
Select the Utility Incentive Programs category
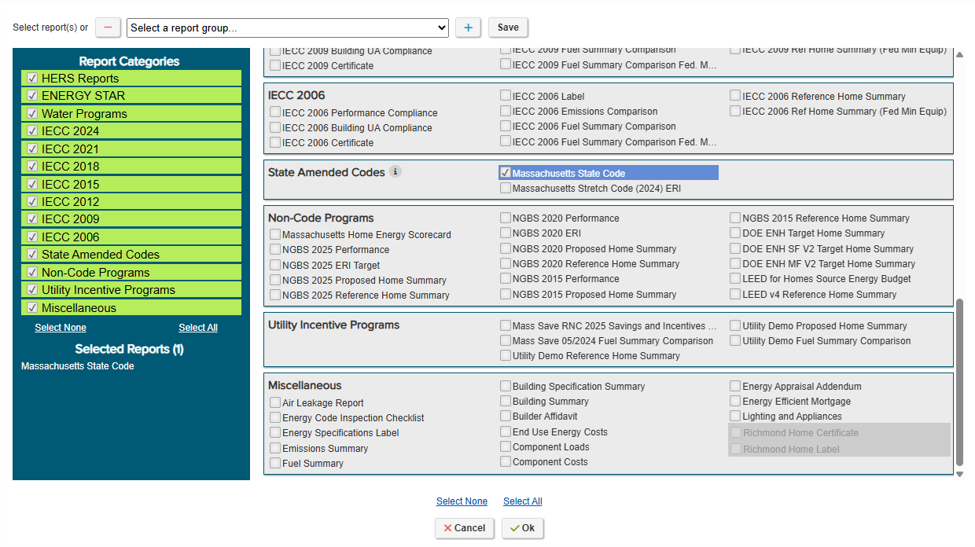(x=131, y=290)
